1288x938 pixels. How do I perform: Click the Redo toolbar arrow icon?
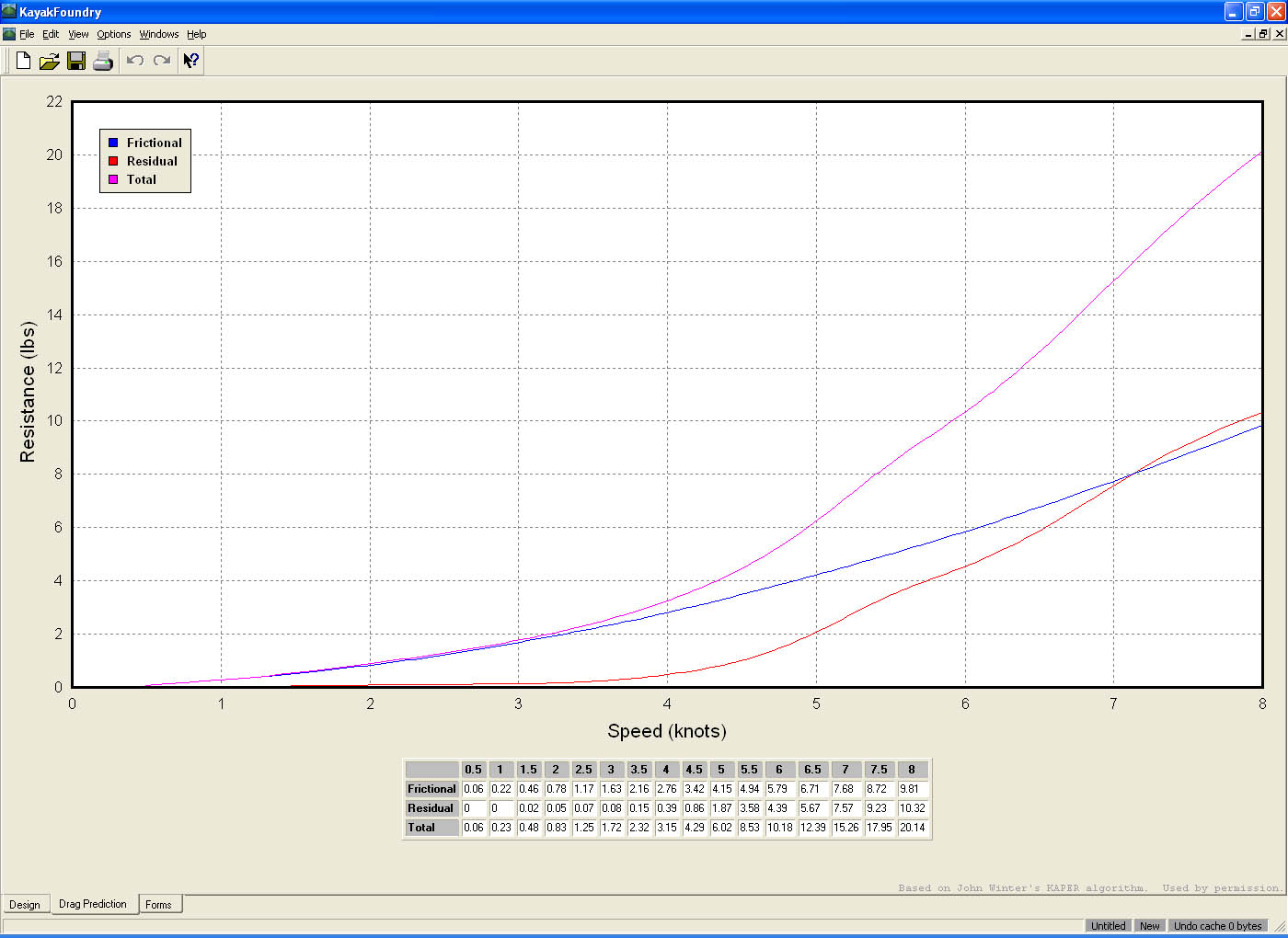pos(162,61)
